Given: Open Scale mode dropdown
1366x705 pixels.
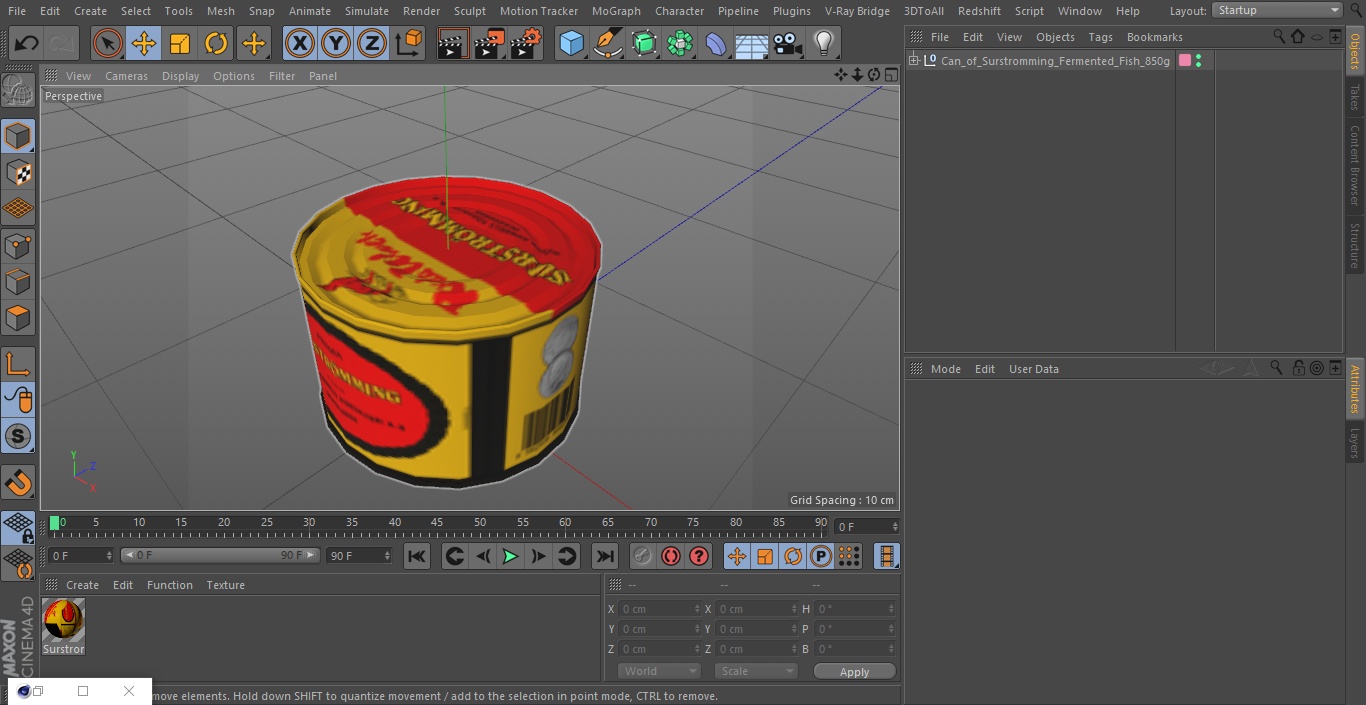Looking at the screenshot, I should [x=756, y=671].
